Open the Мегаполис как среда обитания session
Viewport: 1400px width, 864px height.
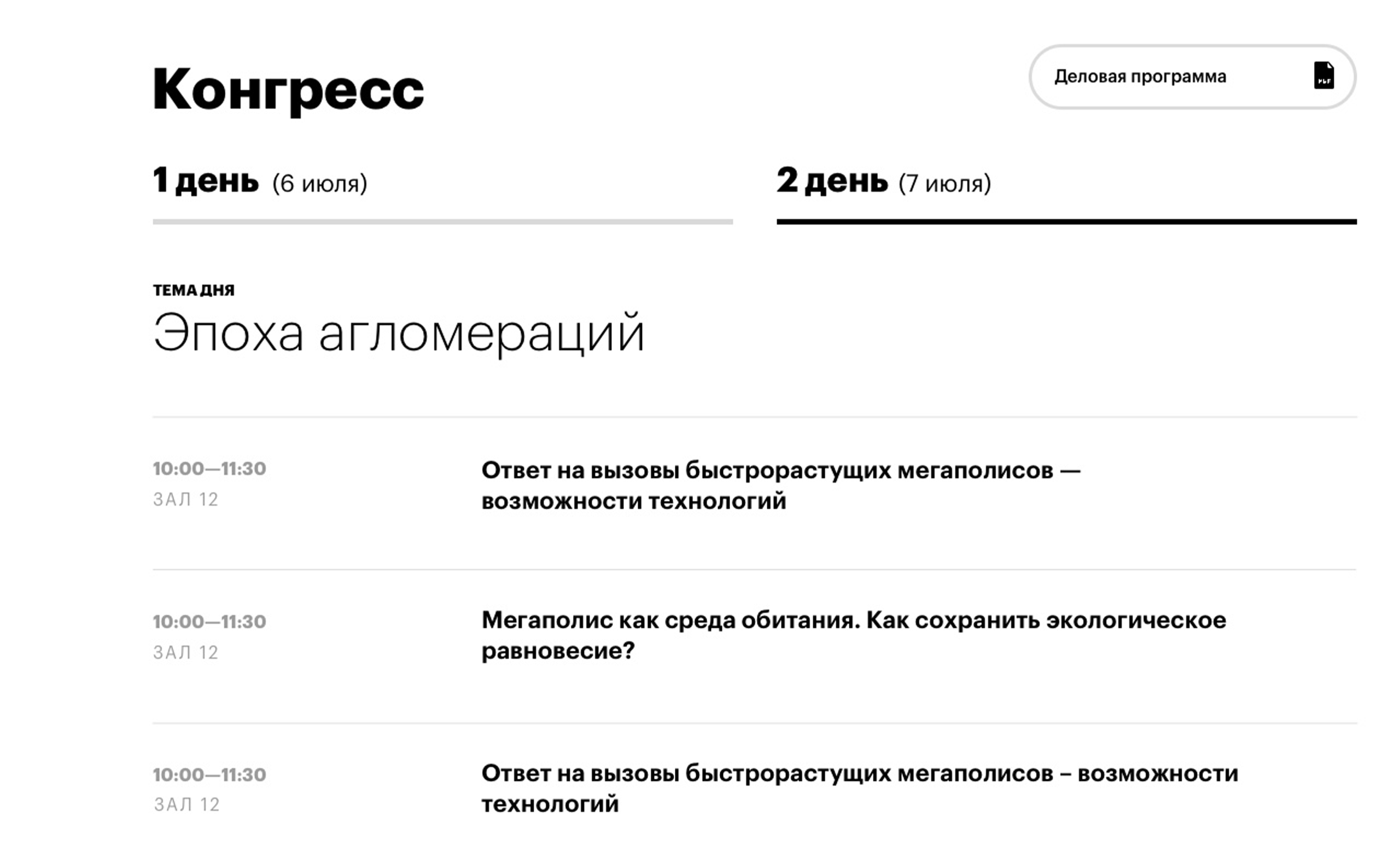coord(853,635)
